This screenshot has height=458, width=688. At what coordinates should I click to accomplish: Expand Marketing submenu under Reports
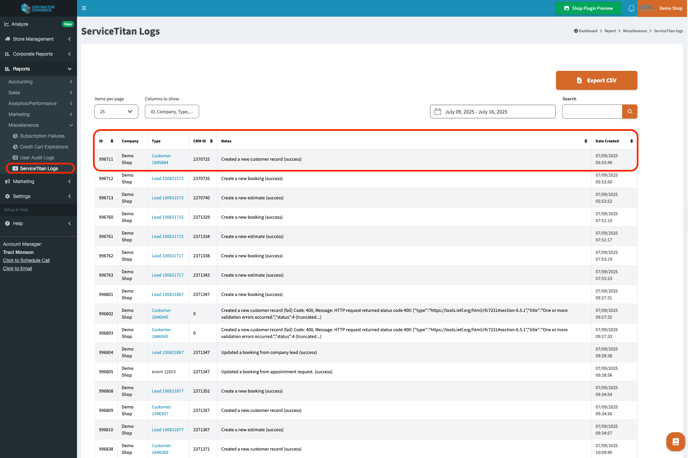click(x=38, y=114)
